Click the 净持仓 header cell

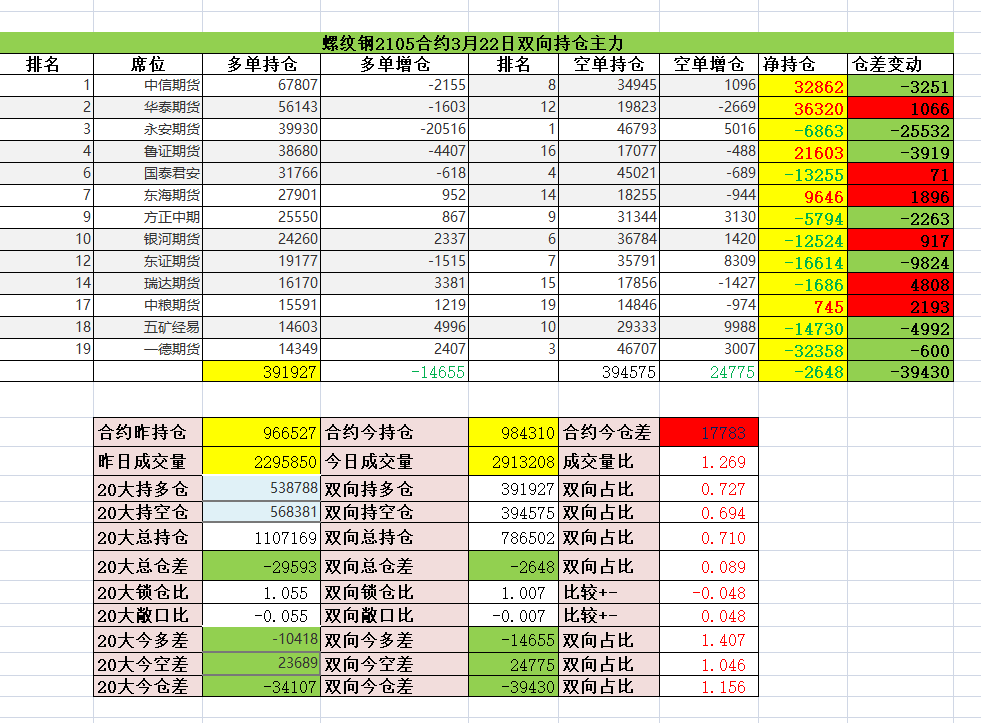[802, 64]
